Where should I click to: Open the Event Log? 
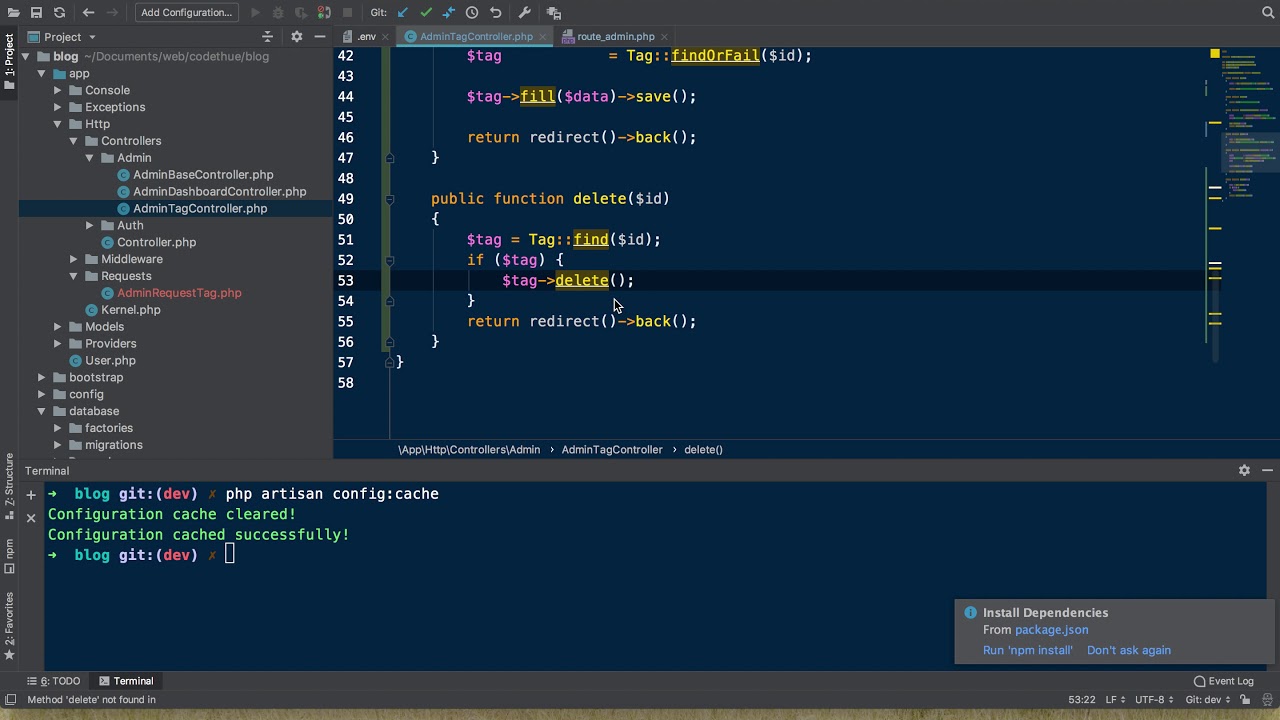pos(1223,681)
